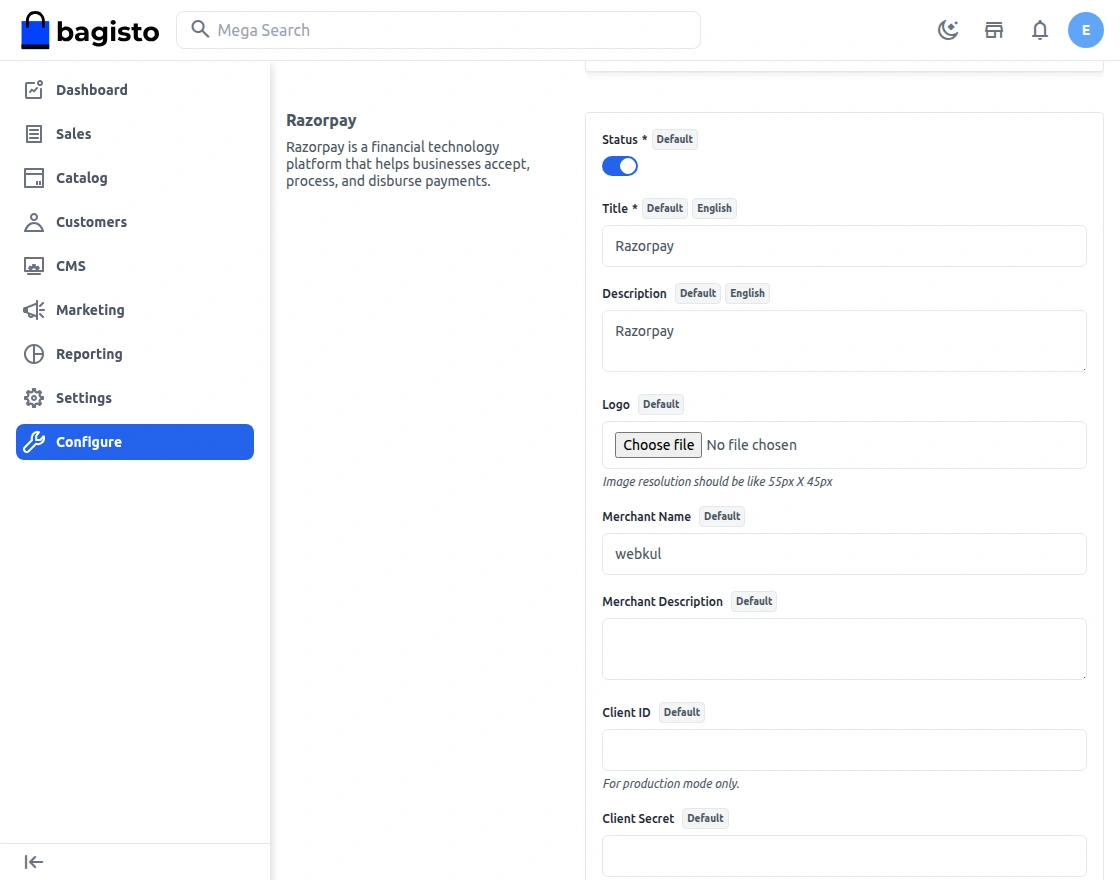Open the Customers menu
Image resolution: width=1120 pixels, height=880 pixels.
tap(91, 222)
